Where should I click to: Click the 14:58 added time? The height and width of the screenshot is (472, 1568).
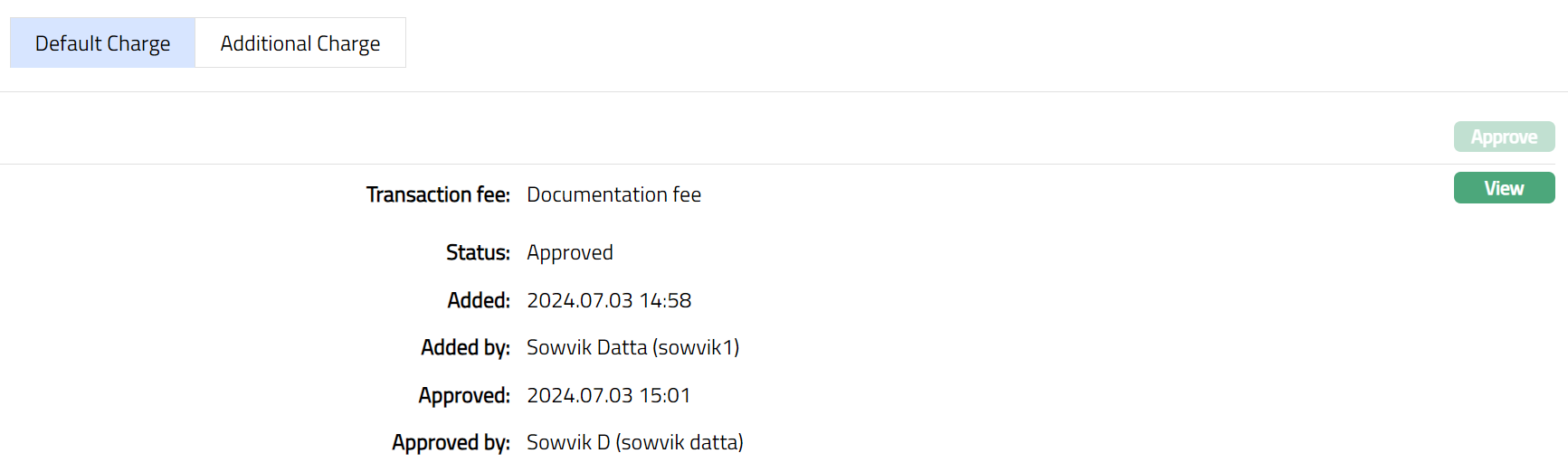point(665,300)
